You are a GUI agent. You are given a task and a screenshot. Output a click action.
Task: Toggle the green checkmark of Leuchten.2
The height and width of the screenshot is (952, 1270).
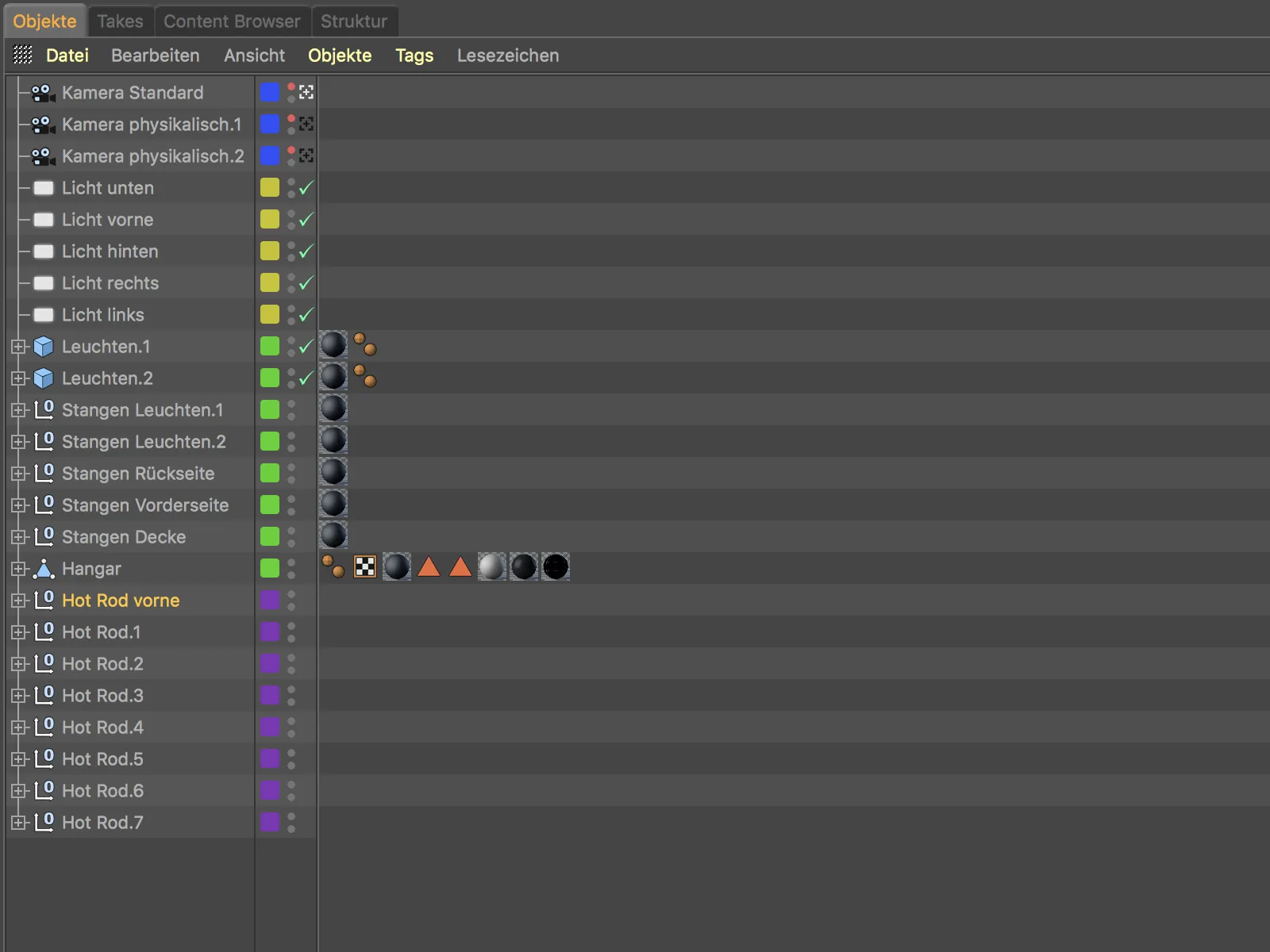[x=306, y=378]
